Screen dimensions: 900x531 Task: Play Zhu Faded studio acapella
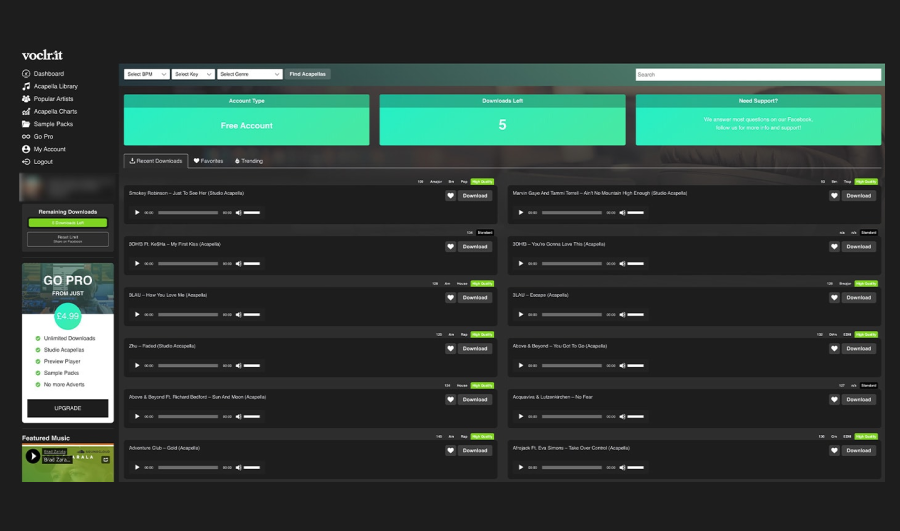click(137, 366)
